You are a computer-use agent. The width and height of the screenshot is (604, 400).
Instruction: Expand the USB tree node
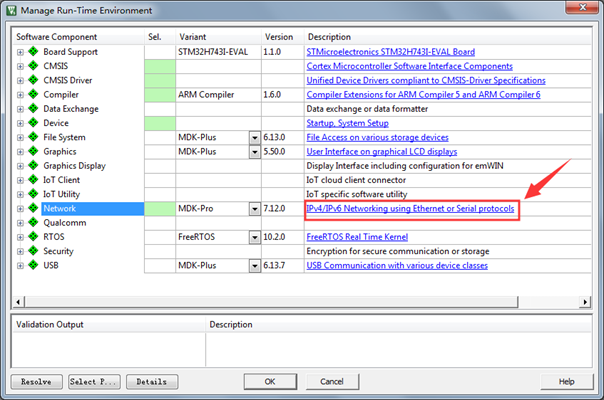point(20,266)
